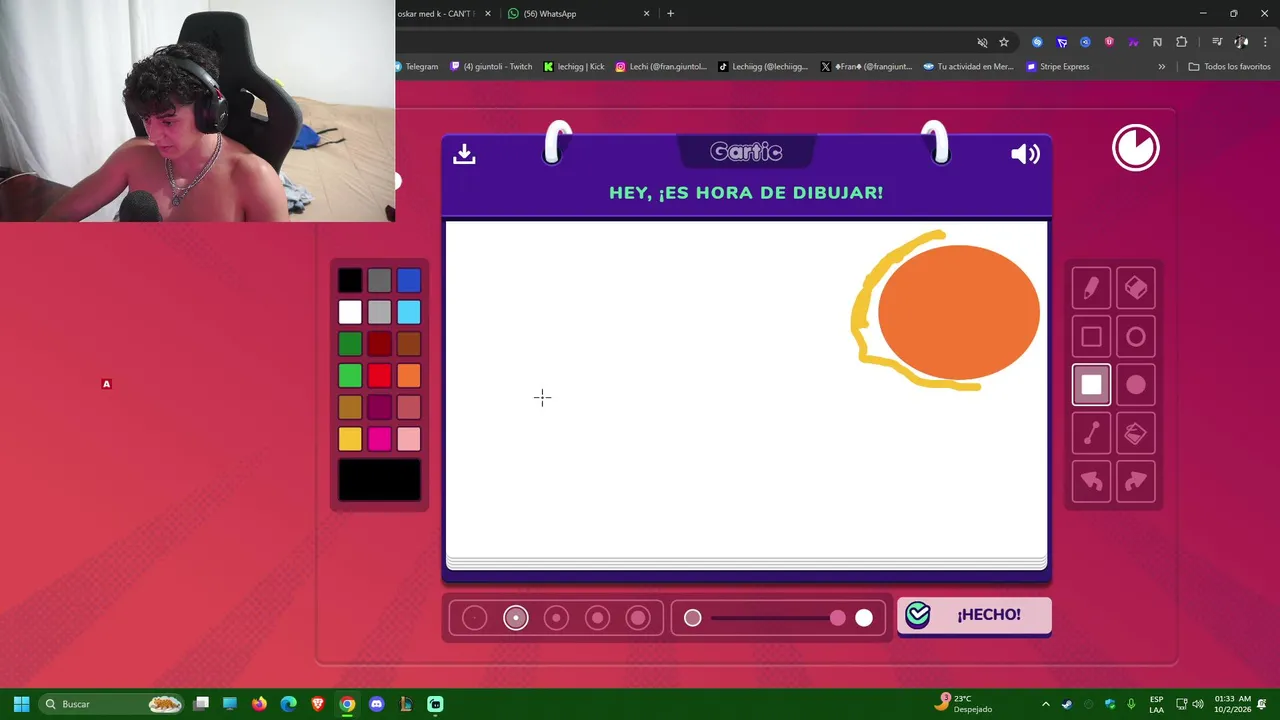This screenshot has width=1280, height=720.
Task: Choose the second brush size
Action: pos(516,618)
